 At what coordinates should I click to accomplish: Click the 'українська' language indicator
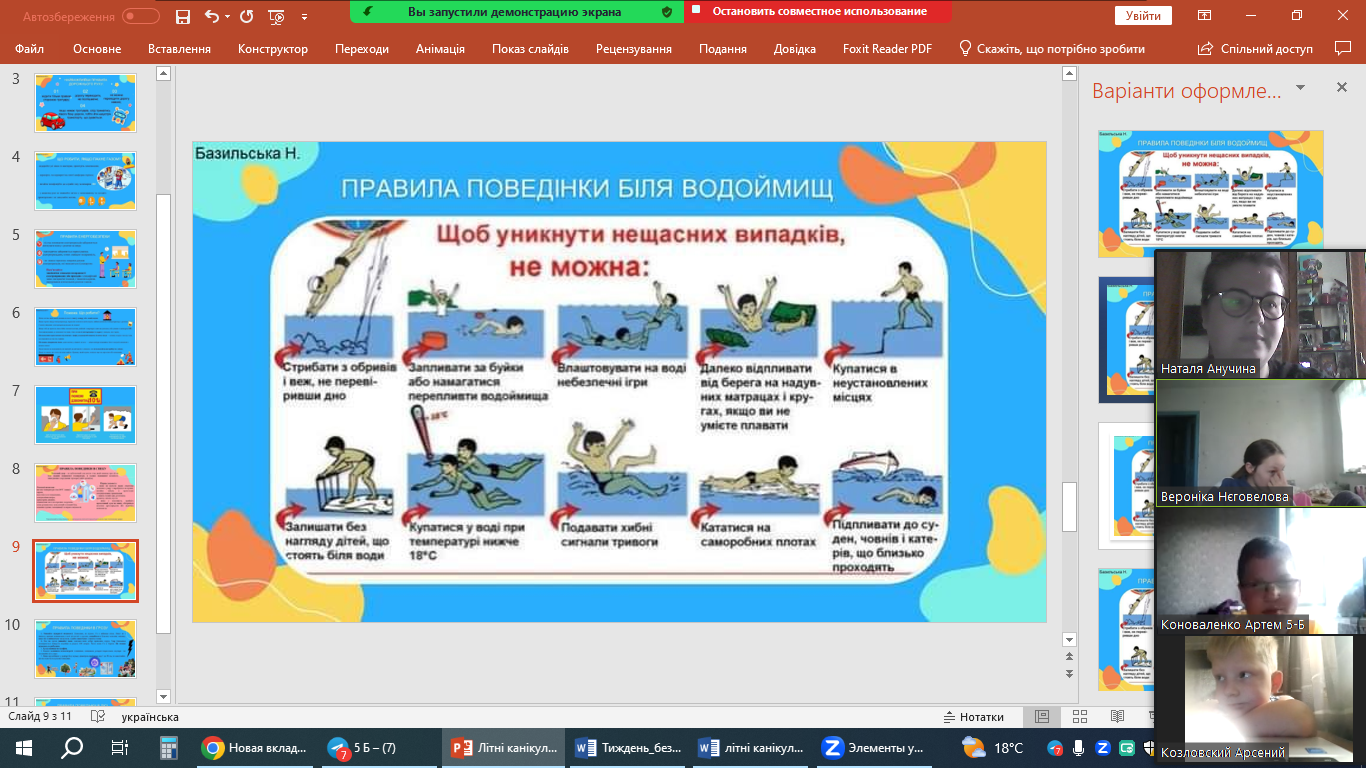(x=150, y=717)
